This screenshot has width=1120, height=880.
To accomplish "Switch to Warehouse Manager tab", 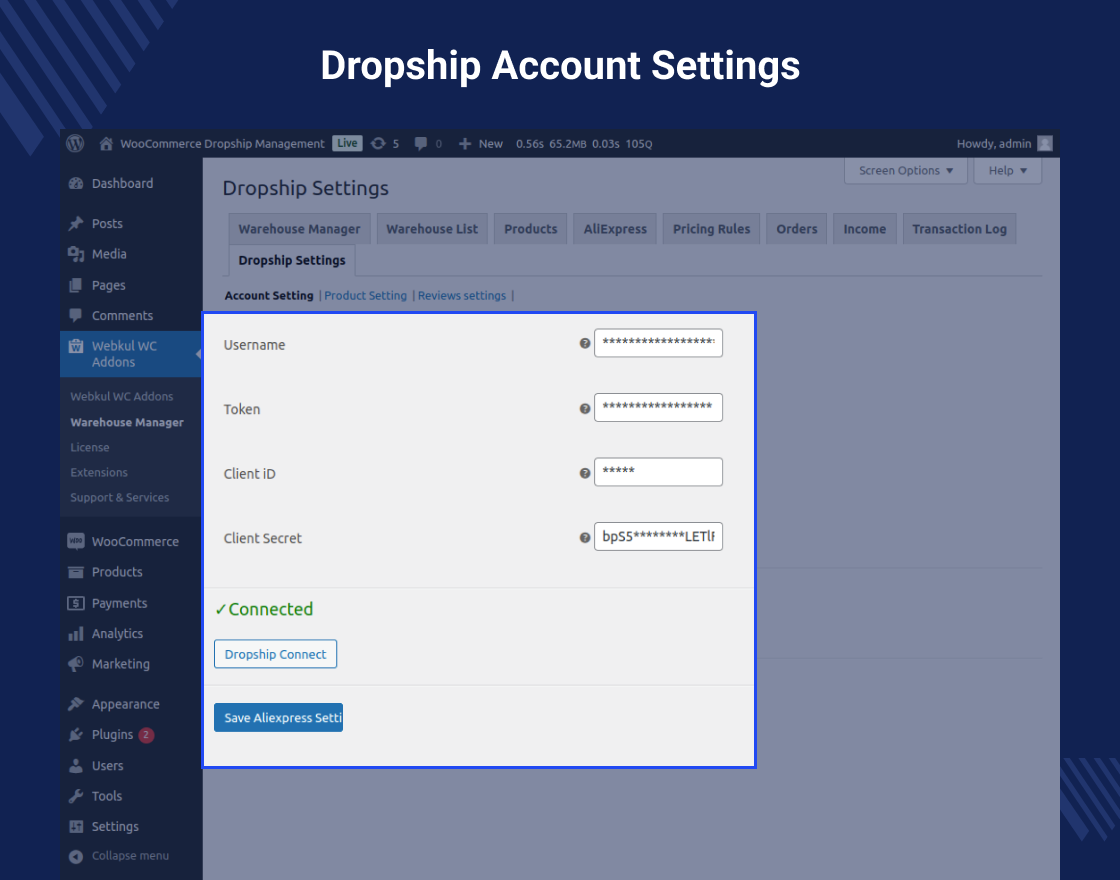I will [299, 229].
